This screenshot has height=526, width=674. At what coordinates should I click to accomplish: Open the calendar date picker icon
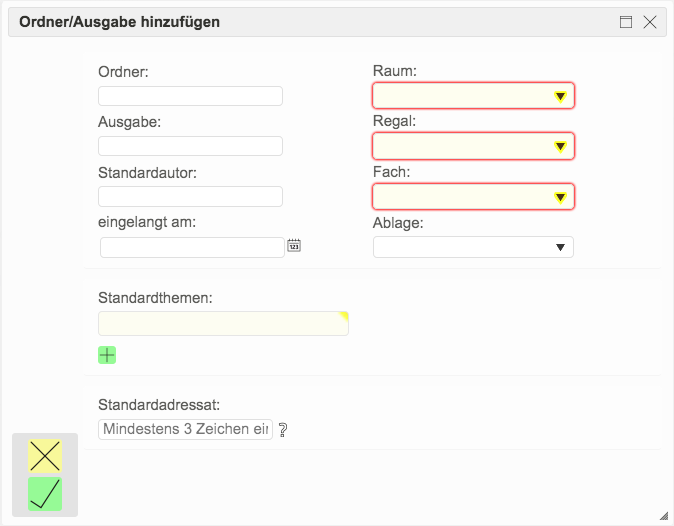tap(294, 245)
